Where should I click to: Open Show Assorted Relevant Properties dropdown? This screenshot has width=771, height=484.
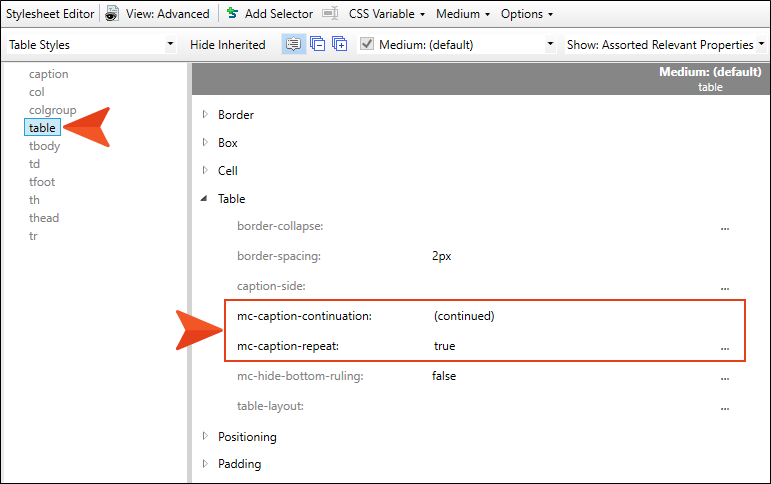(x=761, y=45)
